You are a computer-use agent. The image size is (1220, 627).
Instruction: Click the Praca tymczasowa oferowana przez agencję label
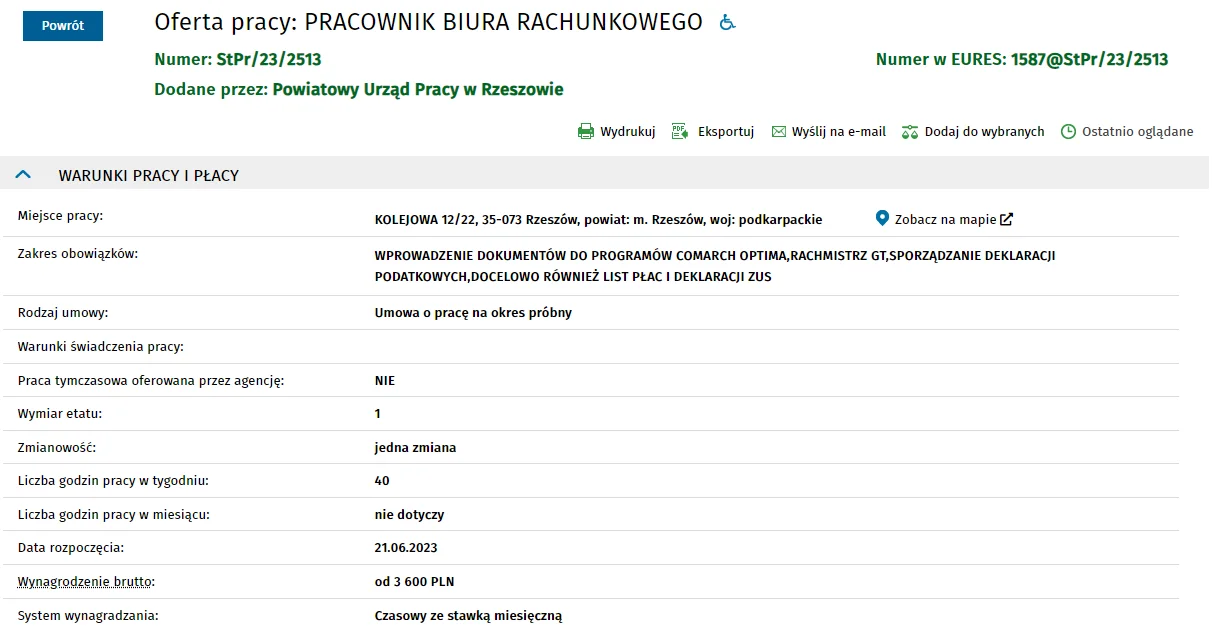(x=151, y=381)
